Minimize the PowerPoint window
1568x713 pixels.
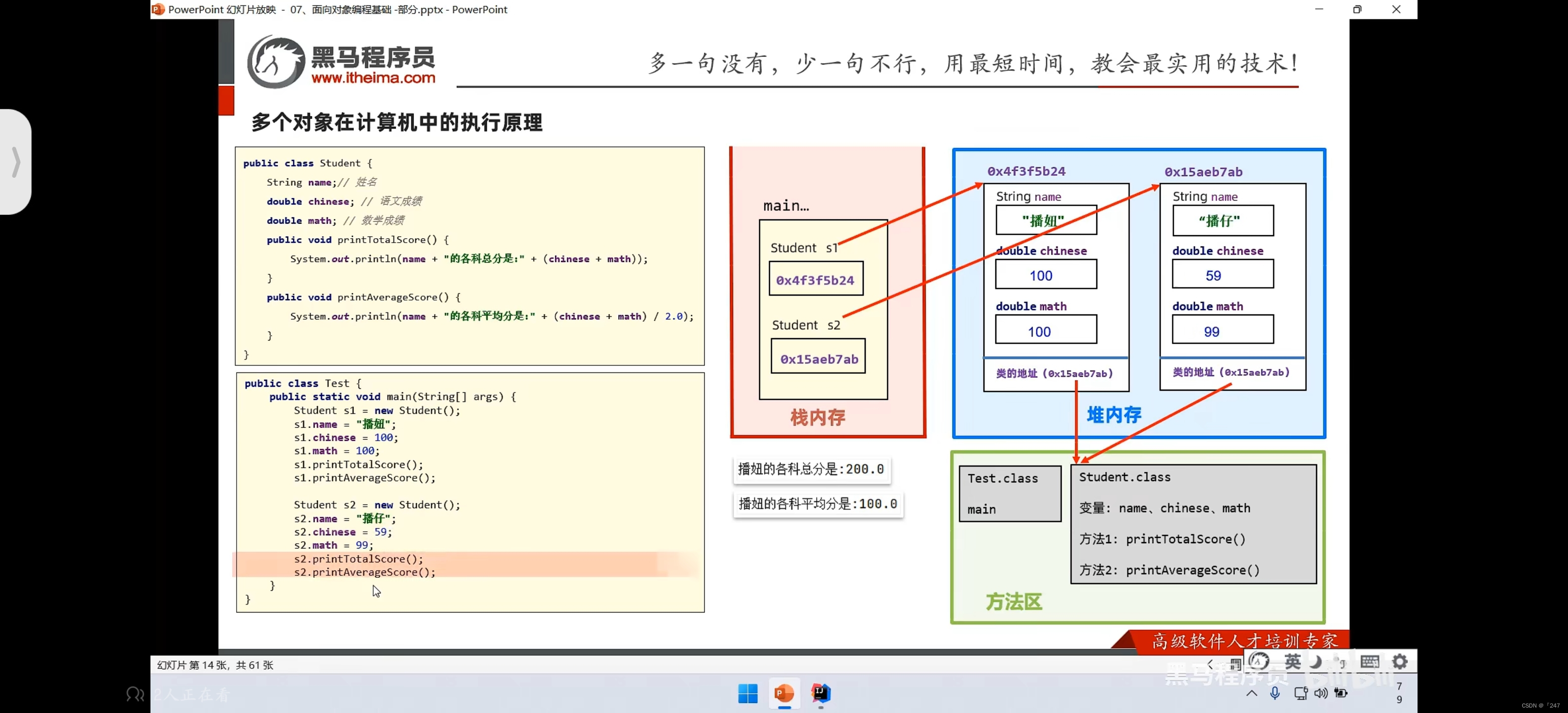coord(1319,9)
